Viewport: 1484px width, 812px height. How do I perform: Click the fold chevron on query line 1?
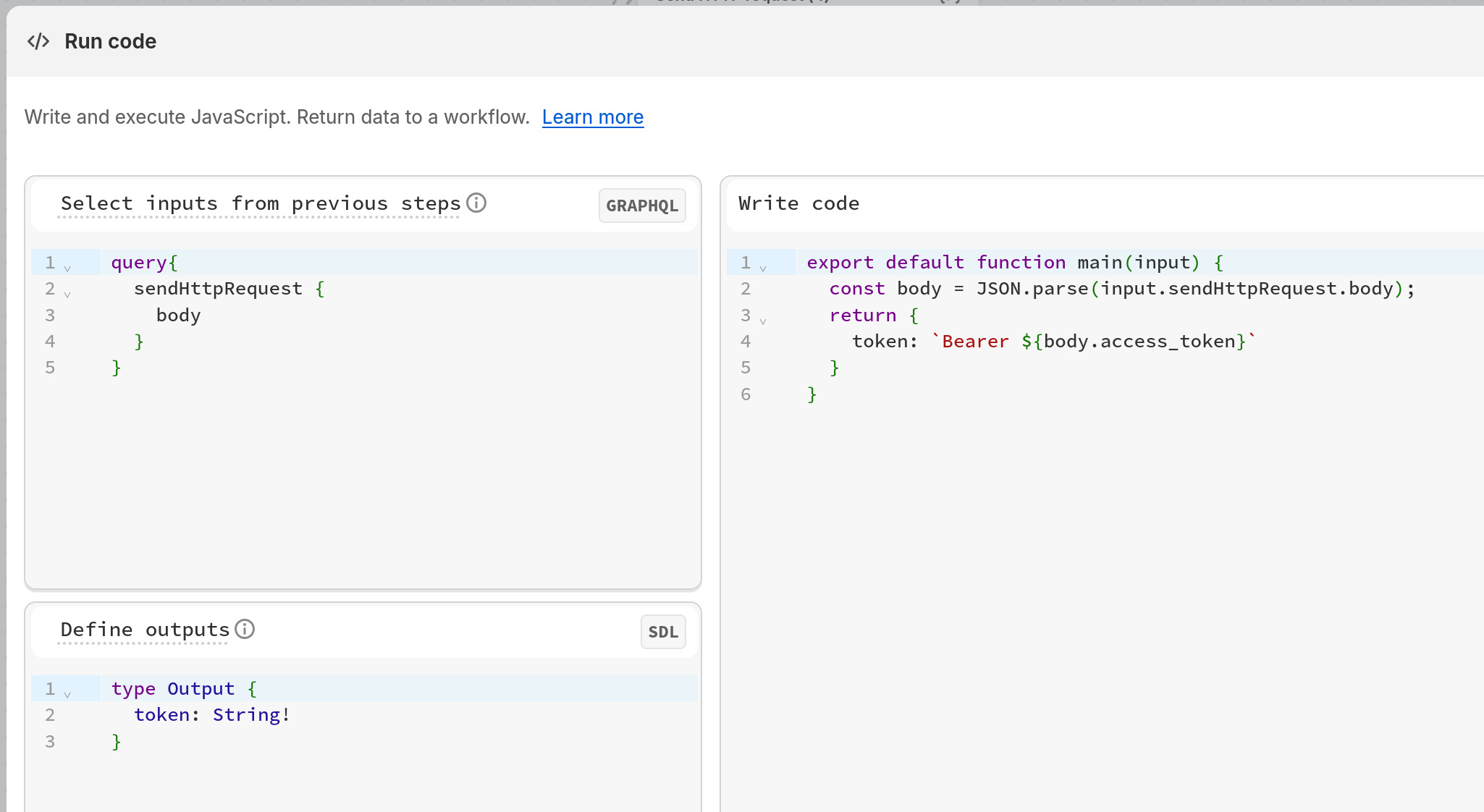point(67,268)
